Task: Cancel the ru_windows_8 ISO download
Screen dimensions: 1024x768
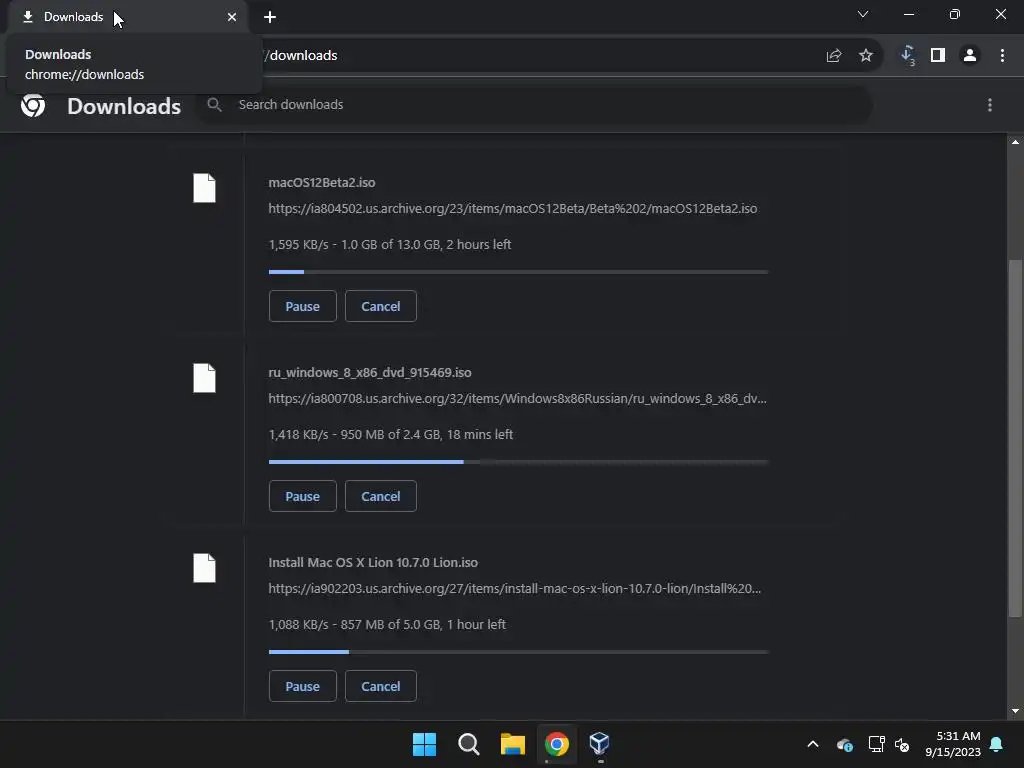Action: tap(381, 496)
